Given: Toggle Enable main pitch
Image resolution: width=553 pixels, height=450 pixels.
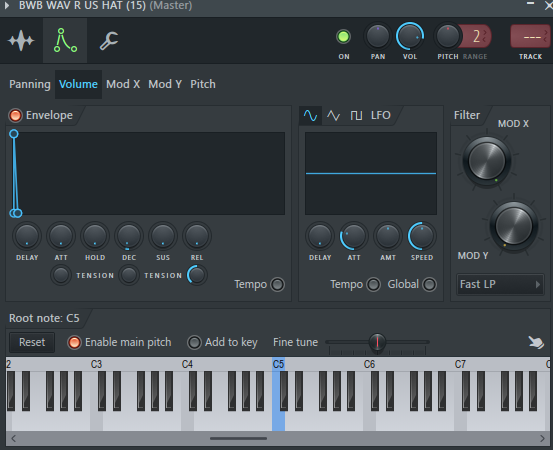Looking at the screenshot, I should (74, 342).
